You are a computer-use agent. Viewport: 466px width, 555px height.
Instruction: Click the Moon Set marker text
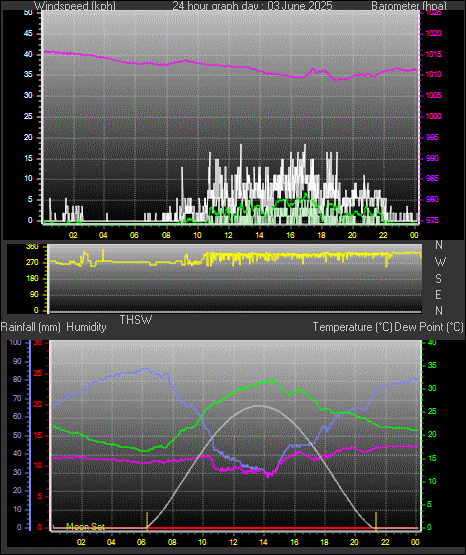[x=85, y=527]
